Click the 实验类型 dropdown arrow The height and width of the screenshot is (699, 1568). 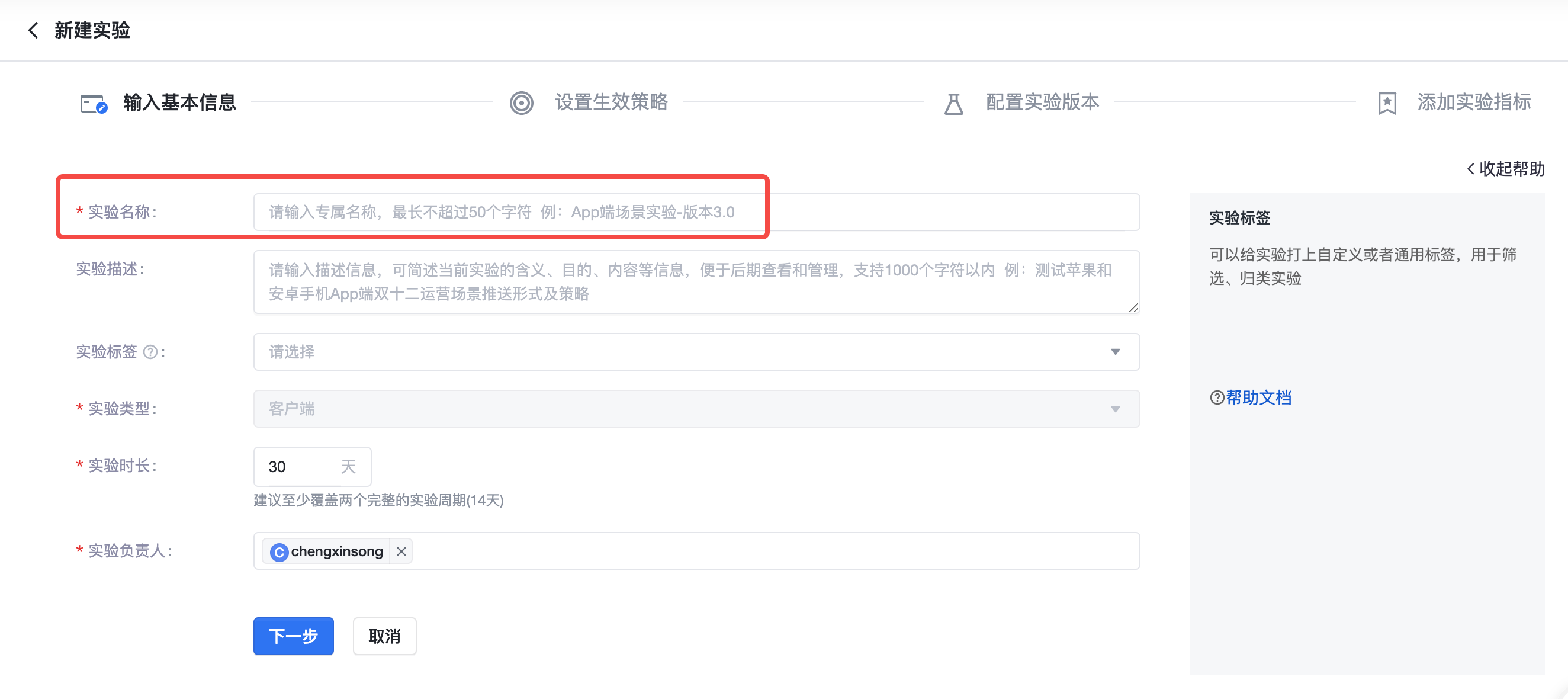[x=1114, y=409]
